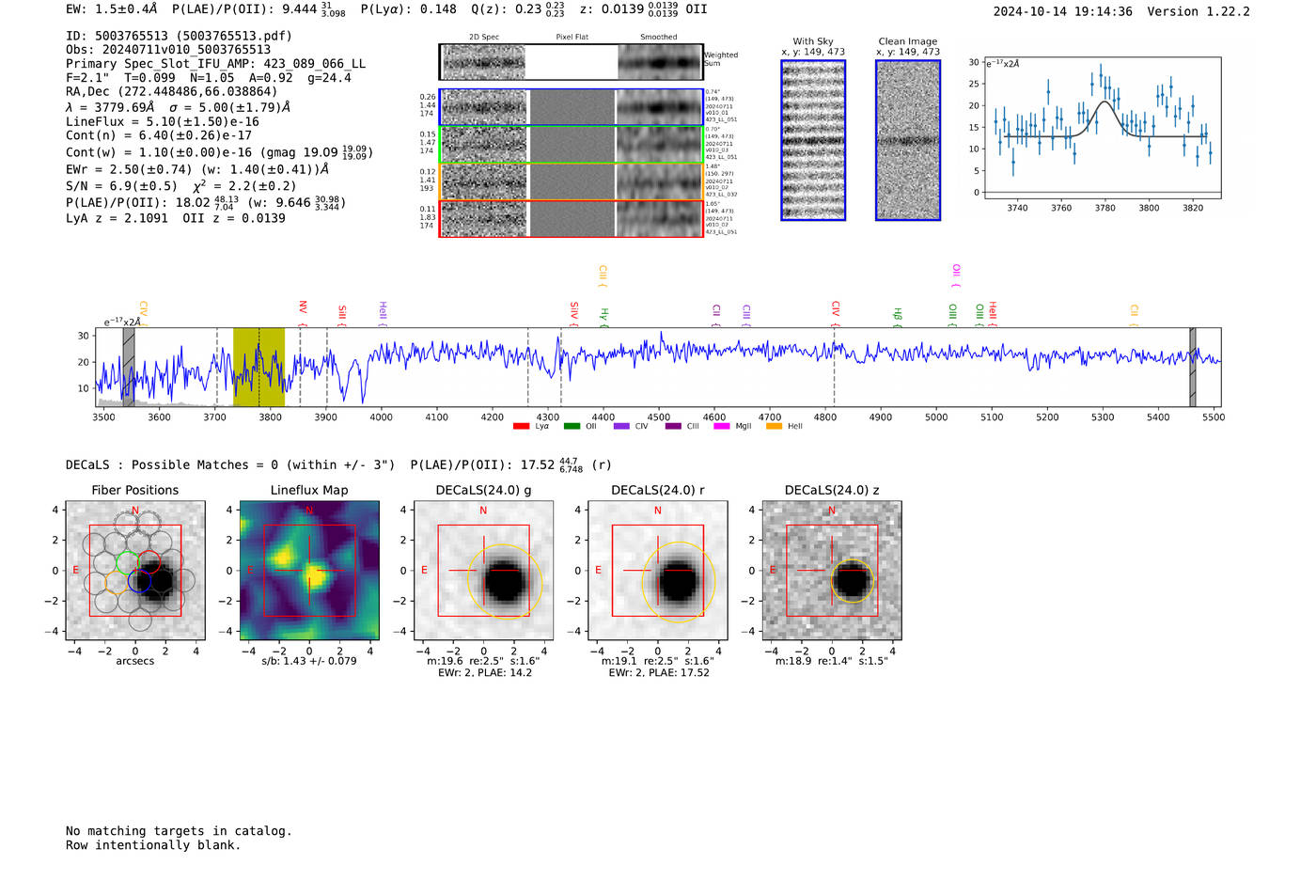This screenshot has width=1316, height=896.
Task: Click the timestamp 2024-10-14 19:14:36
Action: [x=1062, y=11]
